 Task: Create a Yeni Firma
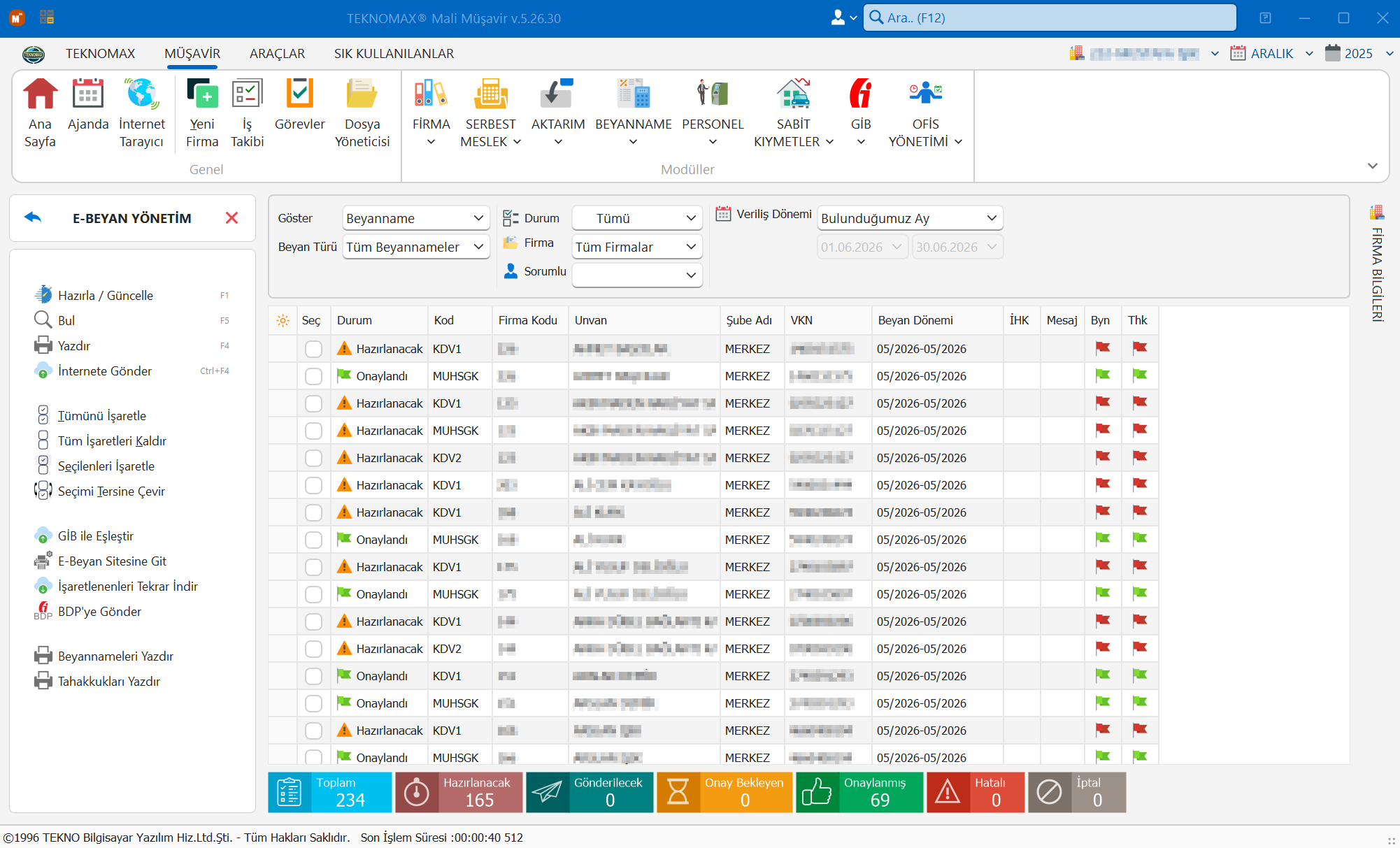pos(202,113)
